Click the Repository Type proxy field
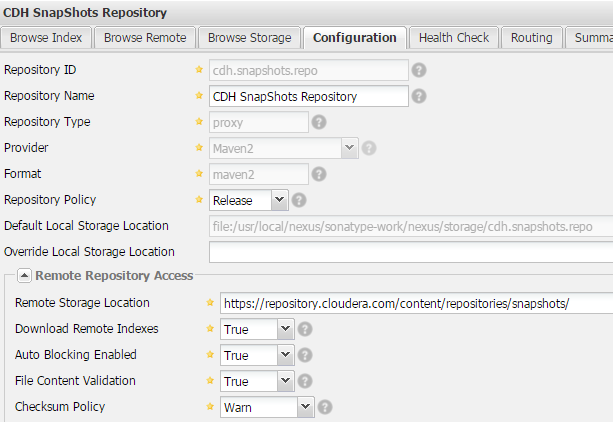The width and height of the screenshot is (613, 422). click(259, 122)
